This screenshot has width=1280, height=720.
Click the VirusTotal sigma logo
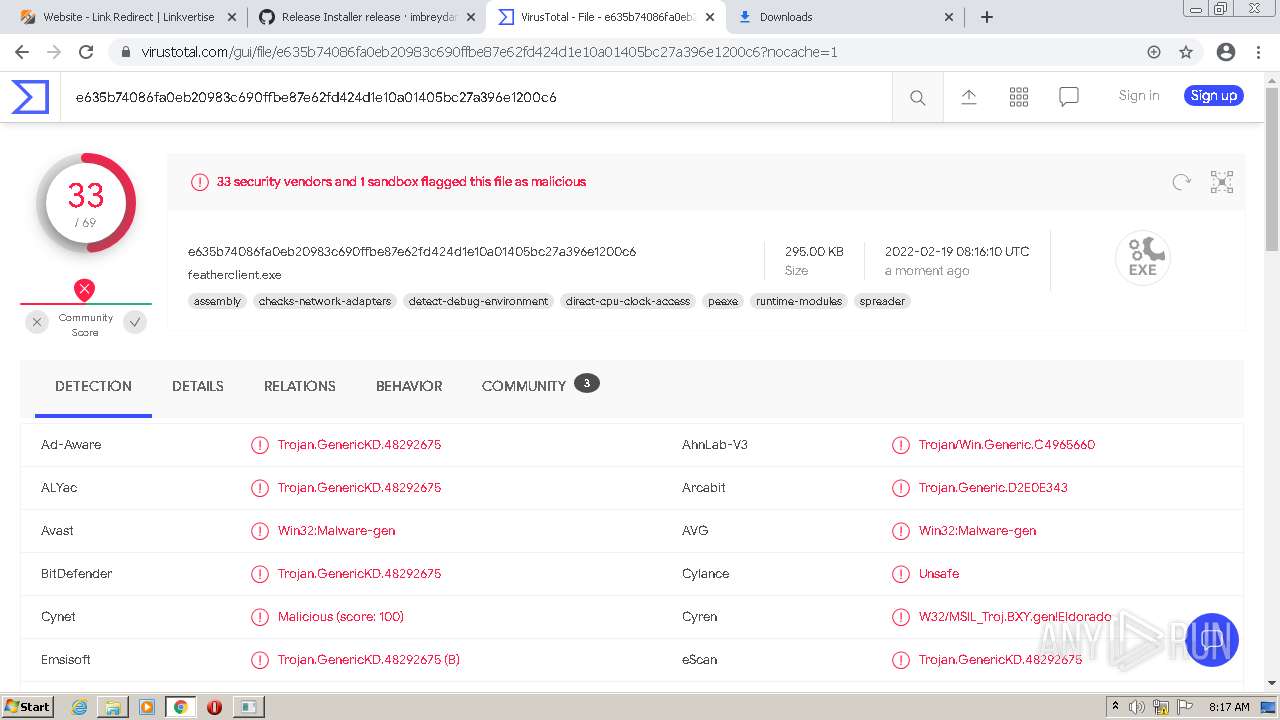tap(30, 97)
